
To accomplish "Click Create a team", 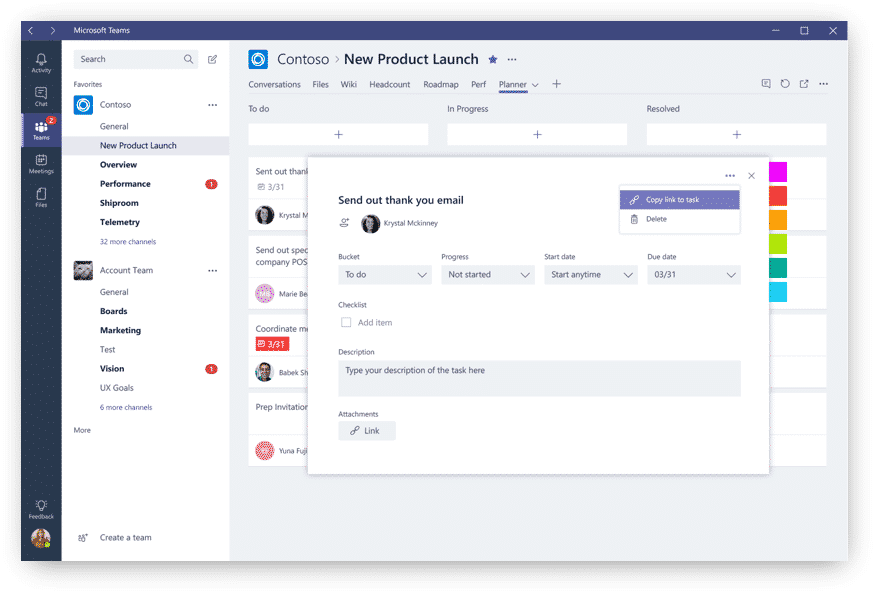I will point(125,538).
